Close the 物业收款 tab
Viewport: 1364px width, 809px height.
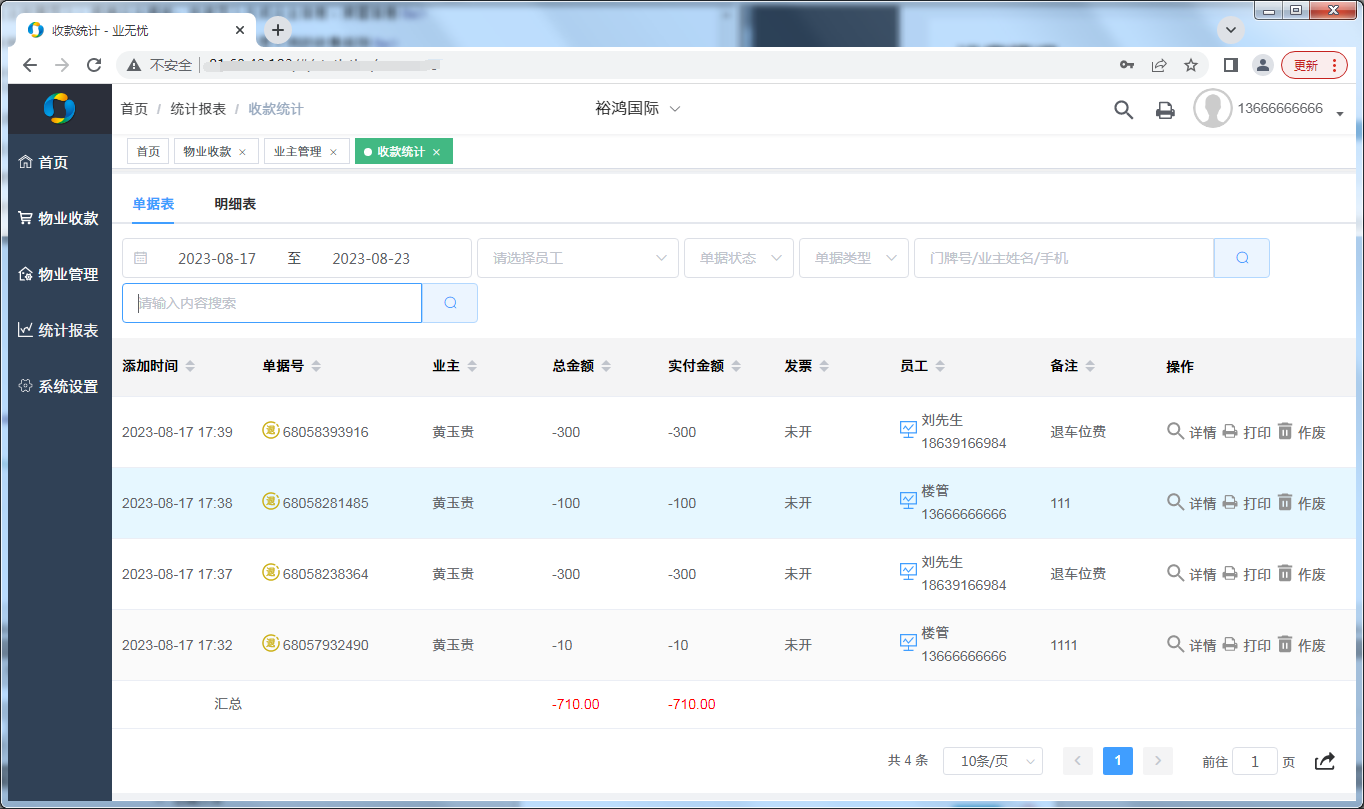click(242, 152)
